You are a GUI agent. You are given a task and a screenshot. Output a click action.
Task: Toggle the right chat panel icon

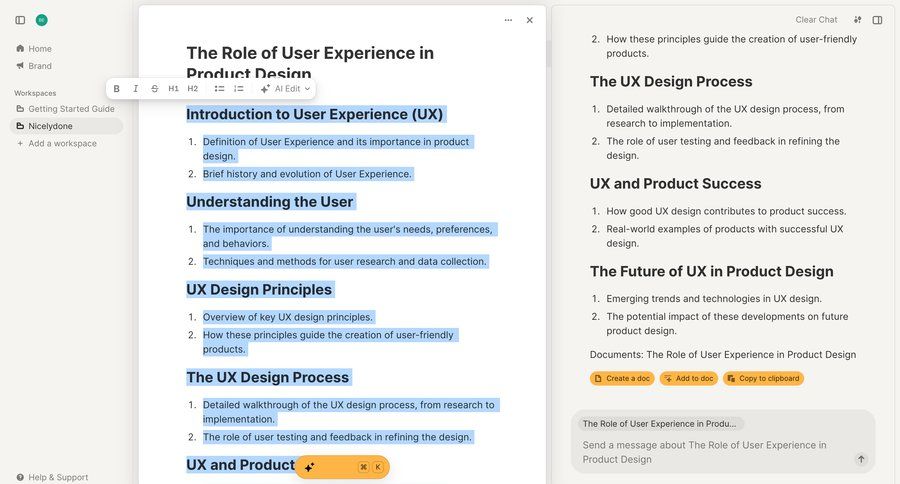coord(877,20)
